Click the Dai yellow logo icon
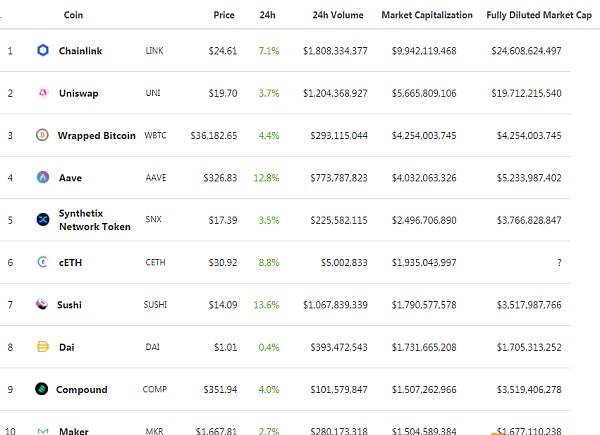600x435 pixels. (x=43, y=347)
